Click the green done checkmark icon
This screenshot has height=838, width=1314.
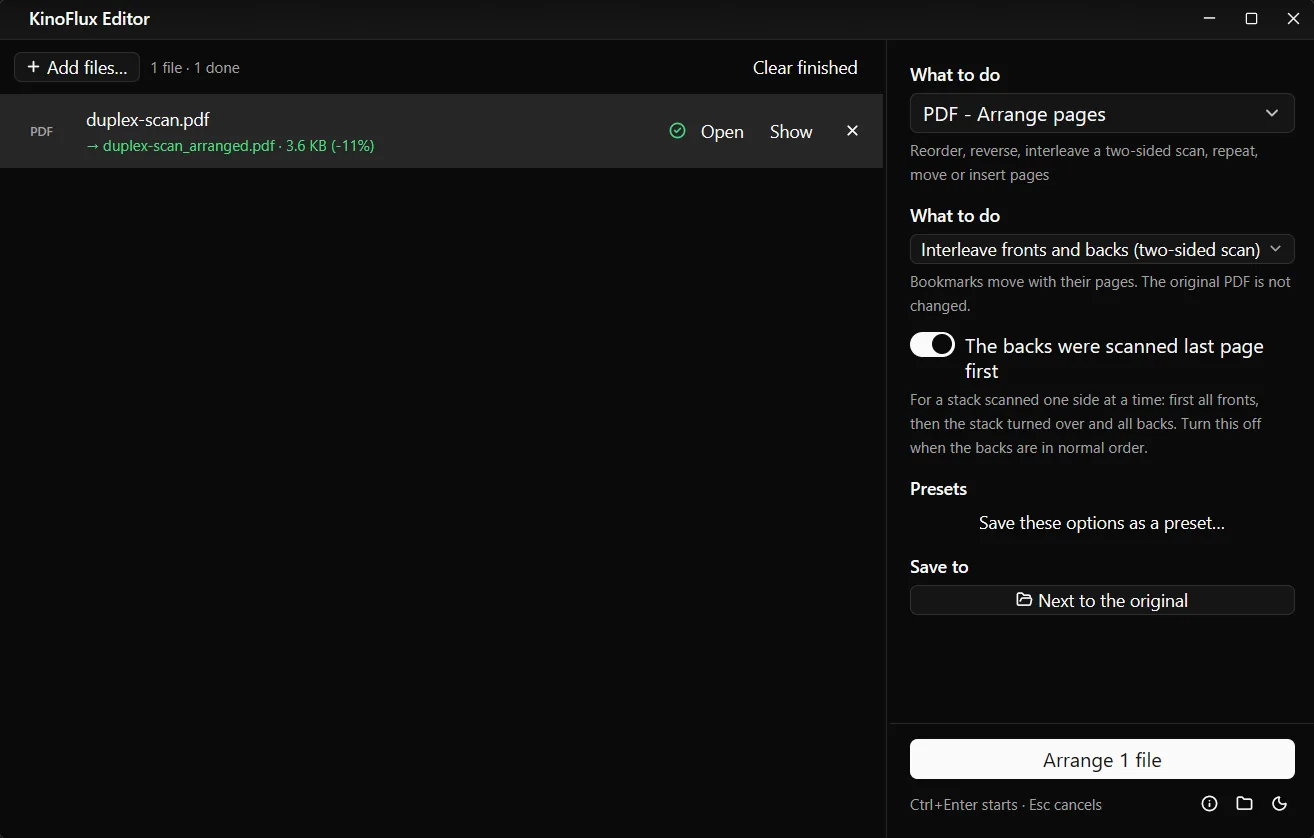677,131
